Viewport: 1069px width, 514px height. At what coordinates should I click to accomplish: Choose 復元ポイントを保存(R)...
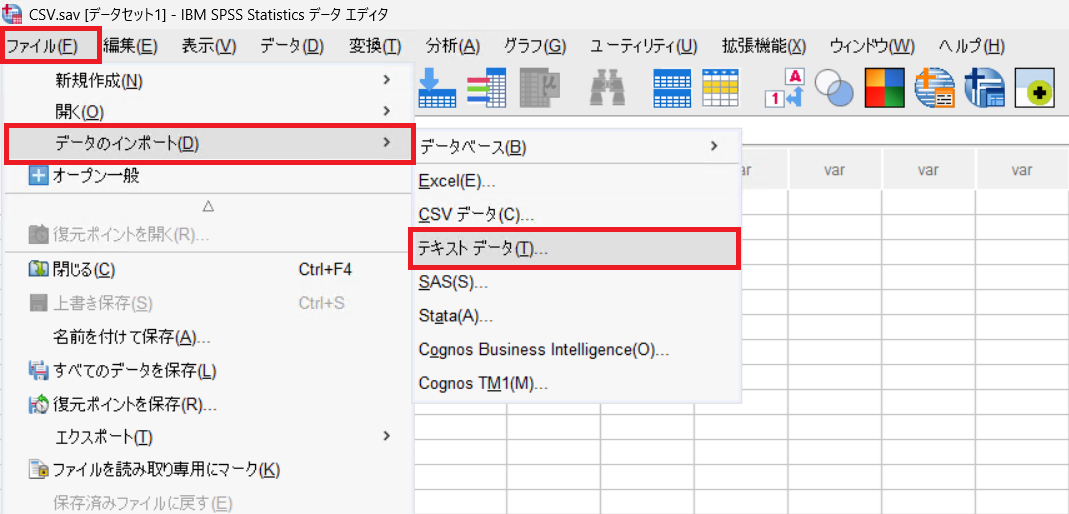coord(207,405)
